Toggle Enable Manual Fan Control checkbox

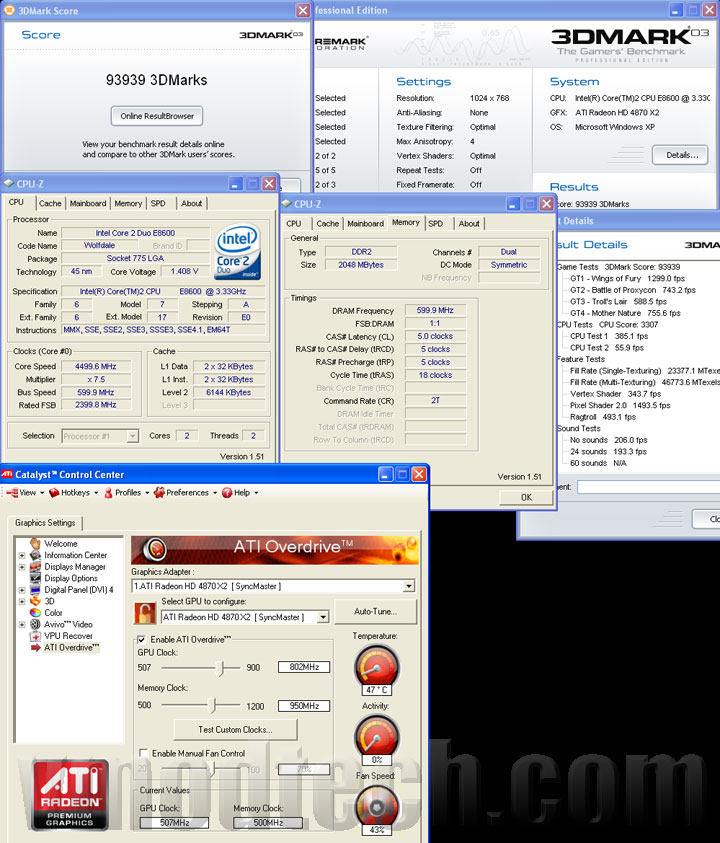coord(144,753)
